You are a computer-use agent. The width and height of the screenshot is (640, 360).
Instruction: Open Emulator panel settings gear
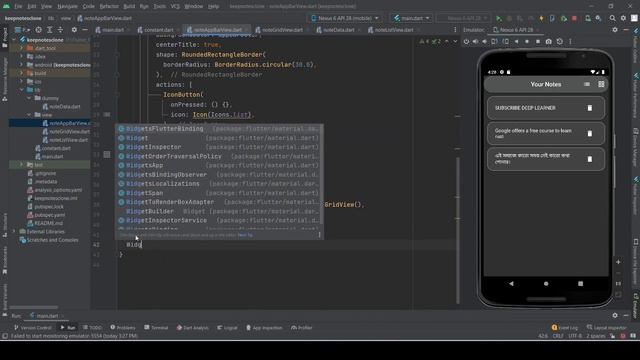[x=615, y=30]
